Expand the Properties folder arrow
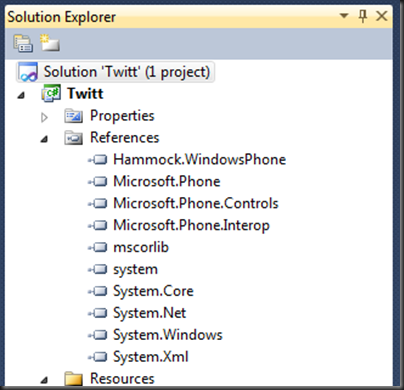The width and height of the screenshot is (404, 390). tap(44, 117)
